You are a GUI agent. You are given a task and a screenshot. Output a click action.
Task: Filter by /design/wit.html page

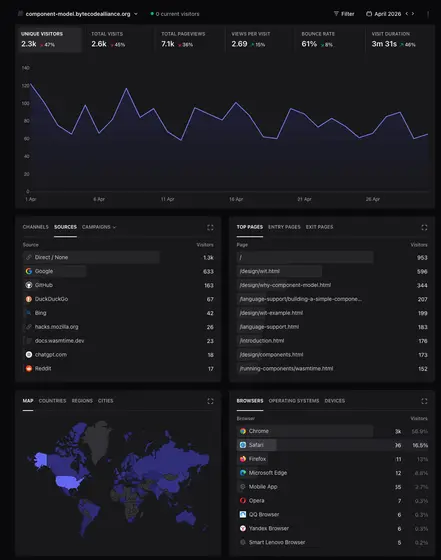click(x=260, y=271)
